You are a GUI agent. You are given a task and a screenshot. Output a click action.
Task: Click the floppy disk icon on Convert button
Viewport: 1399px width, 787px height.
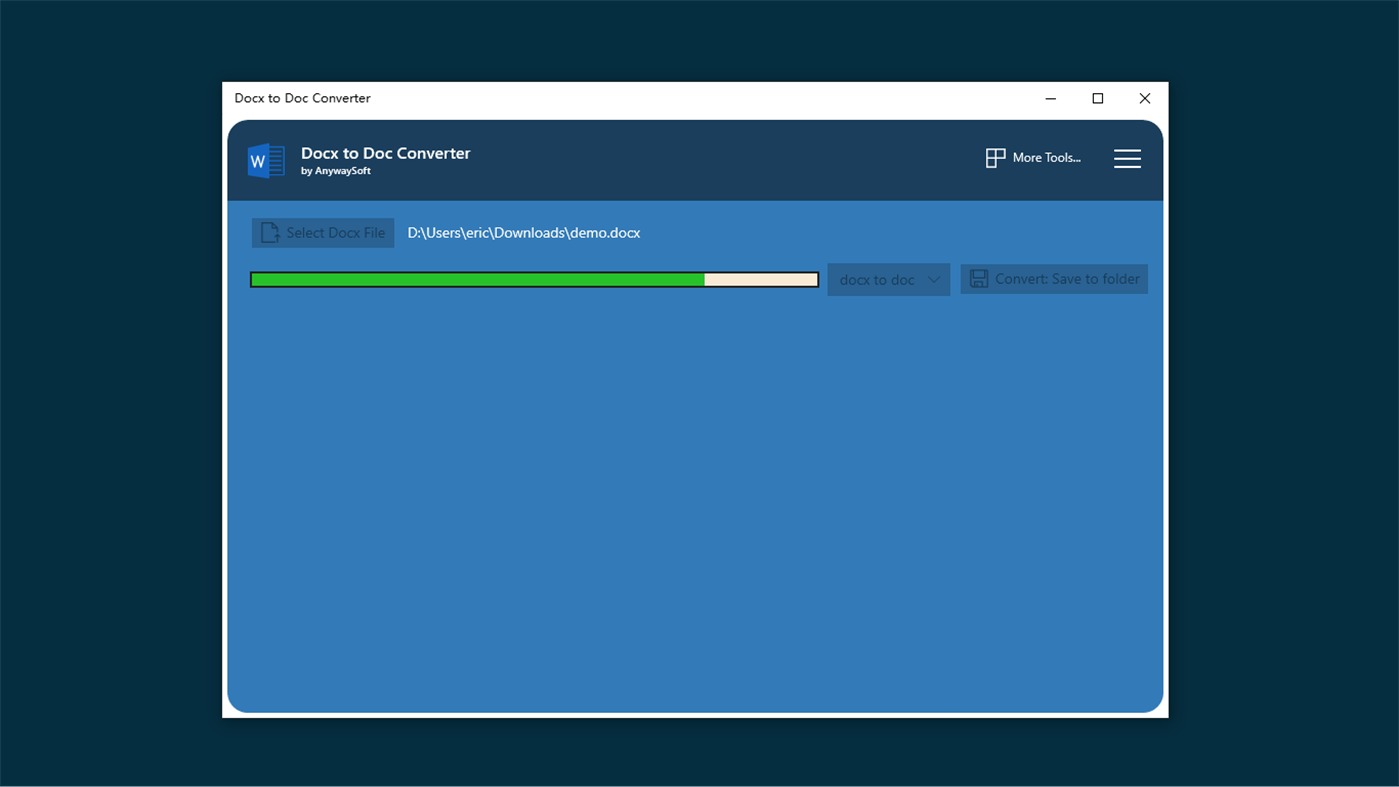click(978, 278)
